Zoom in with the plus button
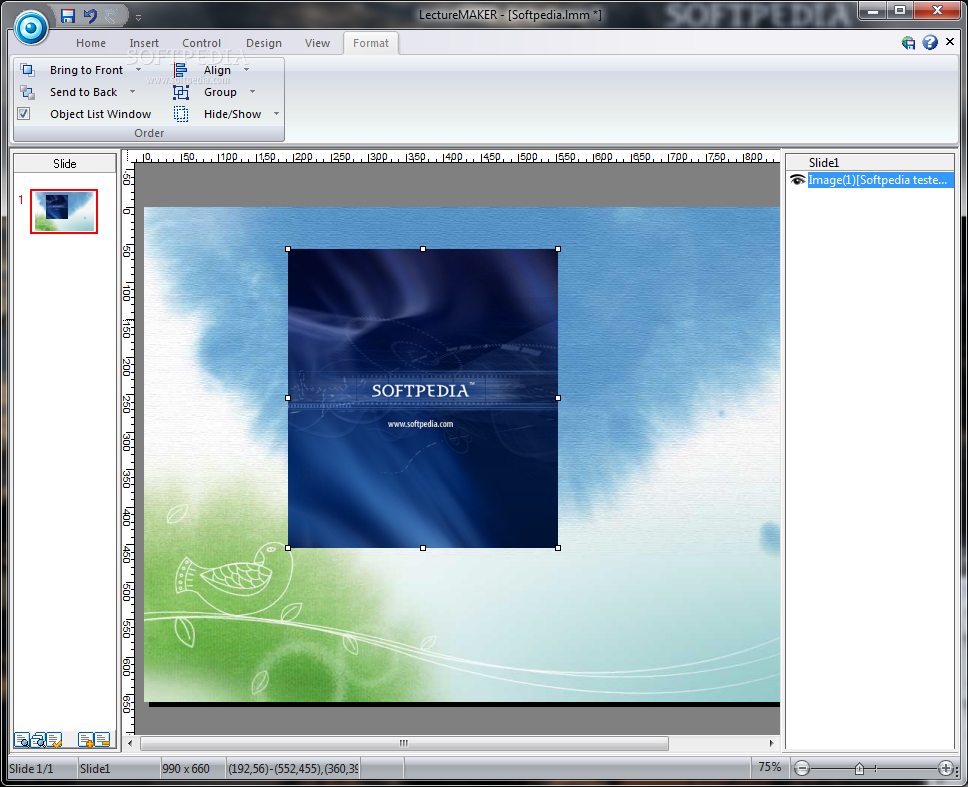 tap(945, 768)
